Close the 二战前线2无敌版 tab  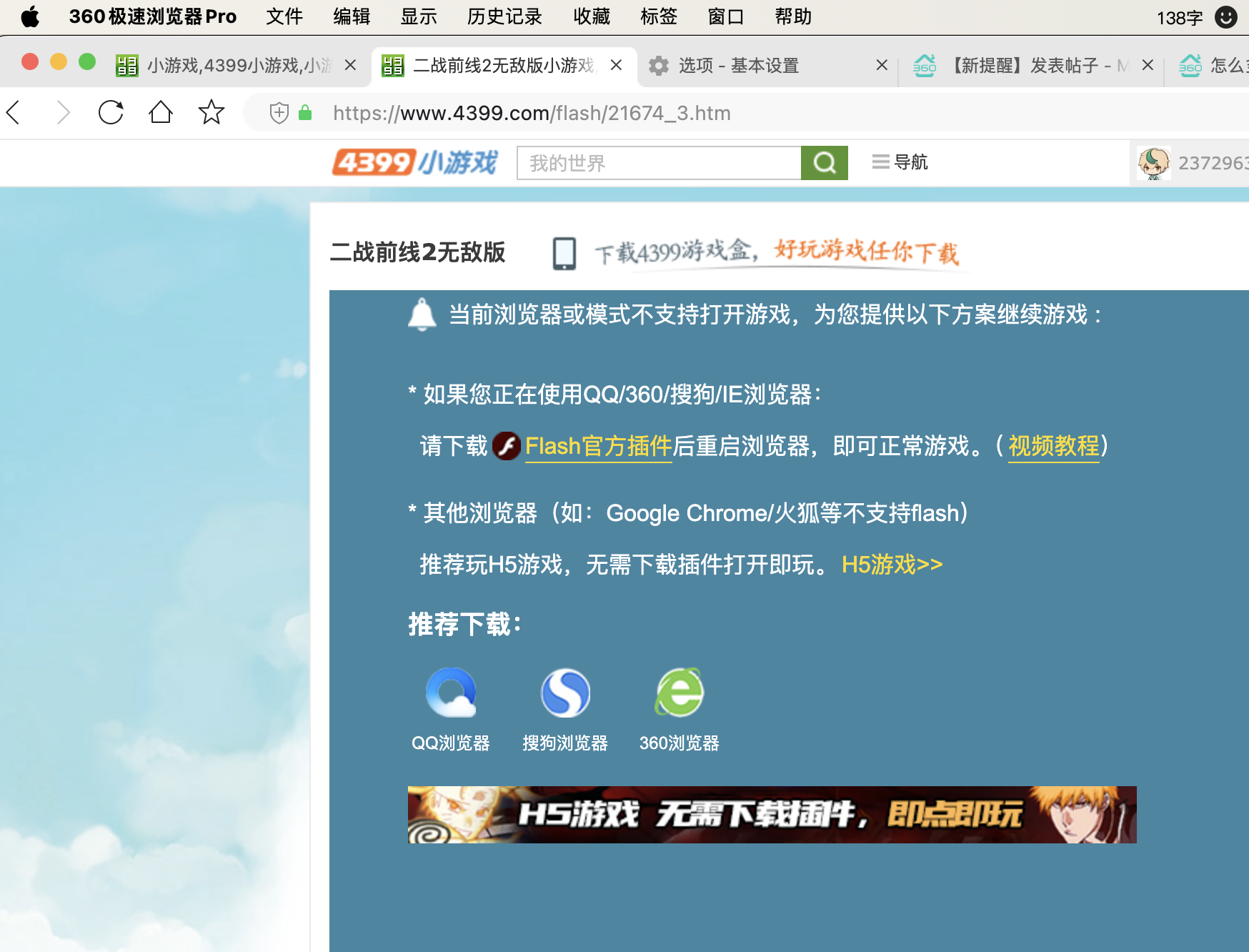(x=616, y=65)
